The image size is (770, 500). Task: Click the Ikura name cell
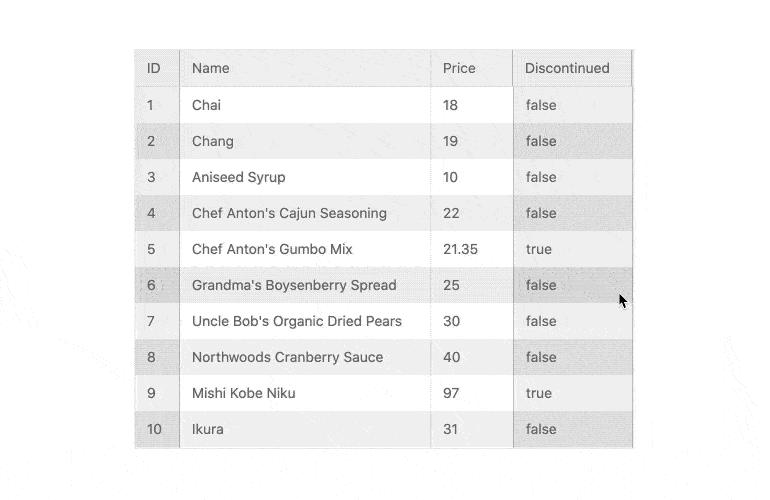tap(208, 429)
